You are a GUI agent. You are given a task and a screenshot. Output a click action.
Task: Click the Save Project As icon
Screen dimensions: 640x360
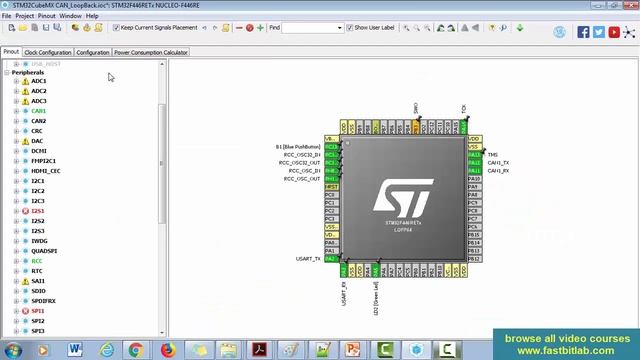57,28
